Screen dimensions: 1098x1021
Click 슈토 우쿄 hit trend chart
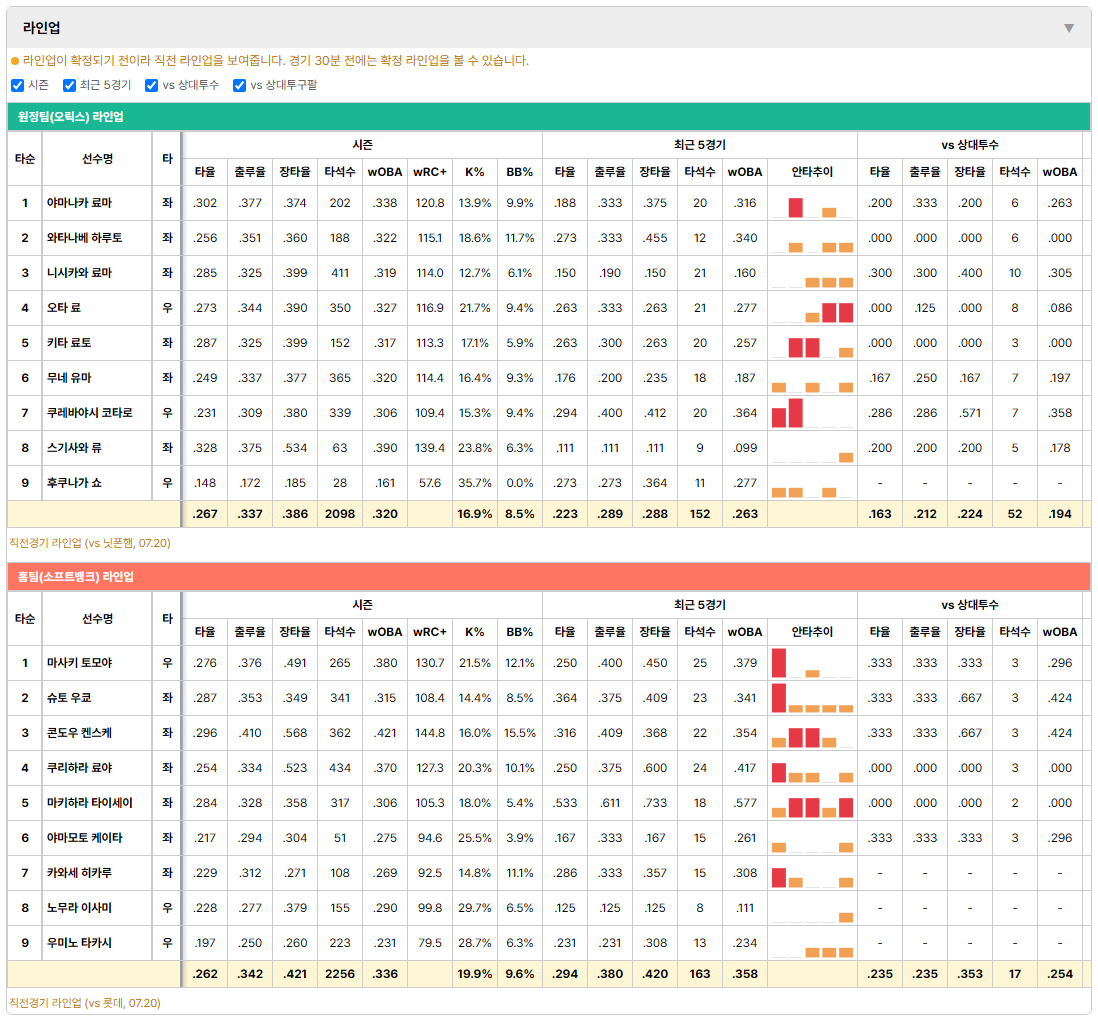click(x=812, y=699)
